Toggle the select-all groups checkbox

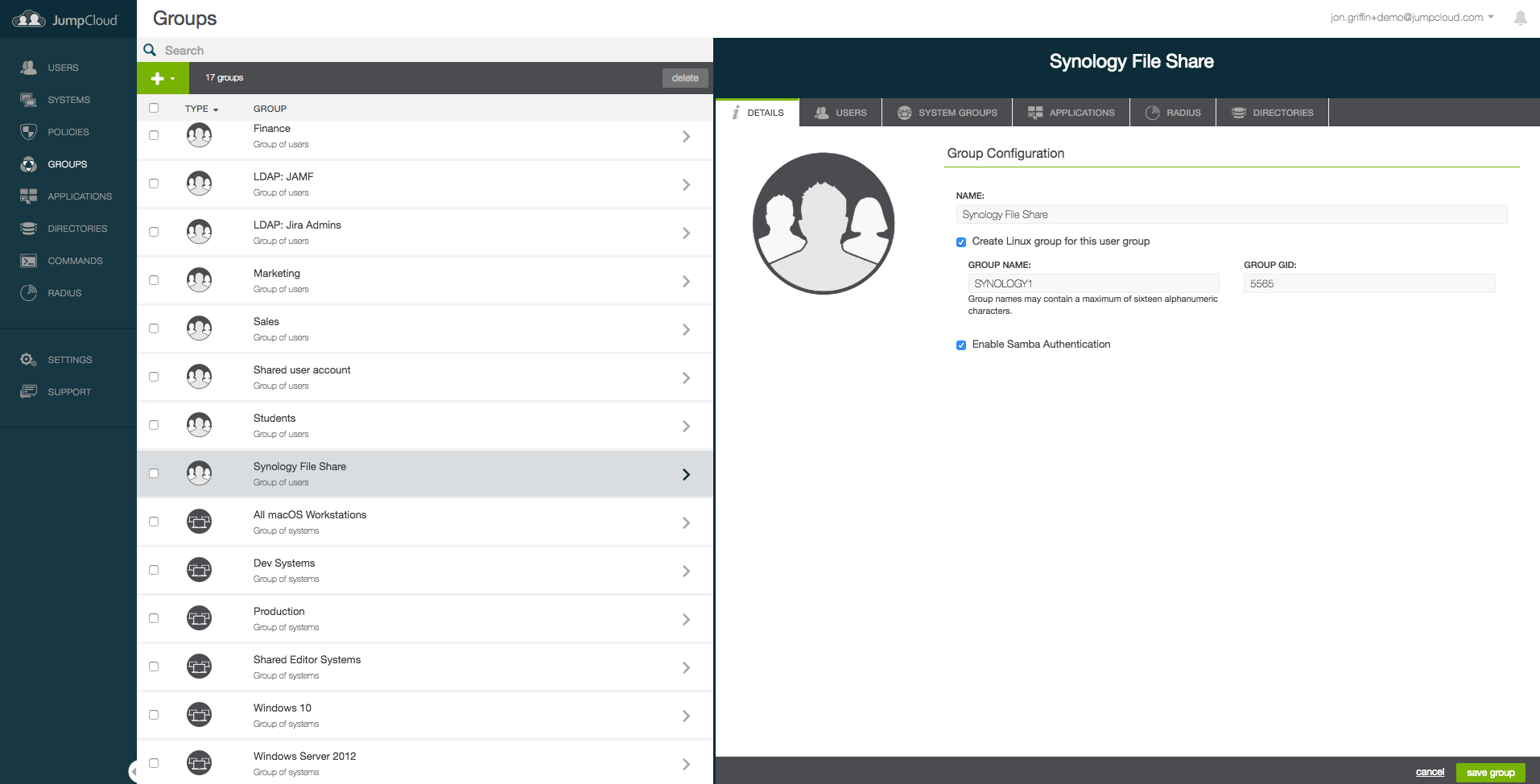click(x=154, y=108)
